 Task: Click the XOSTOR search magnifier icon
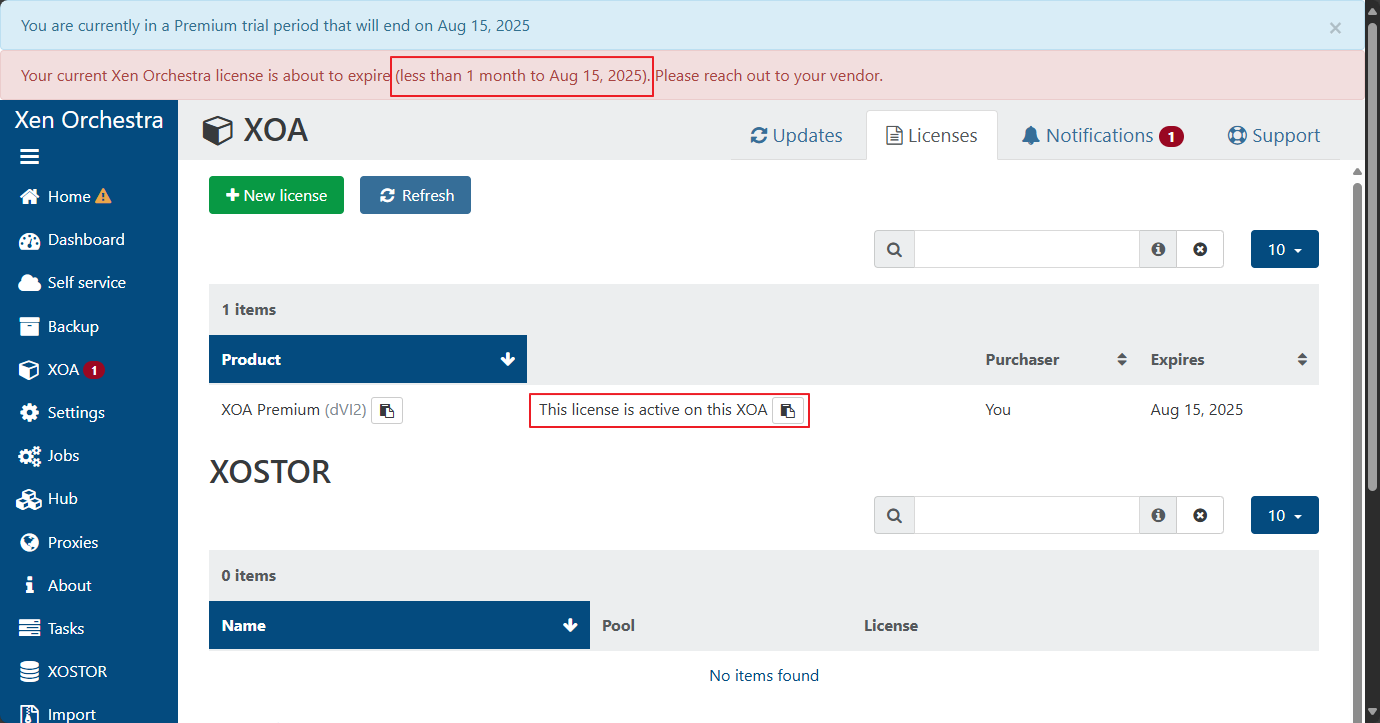point(894,515)
